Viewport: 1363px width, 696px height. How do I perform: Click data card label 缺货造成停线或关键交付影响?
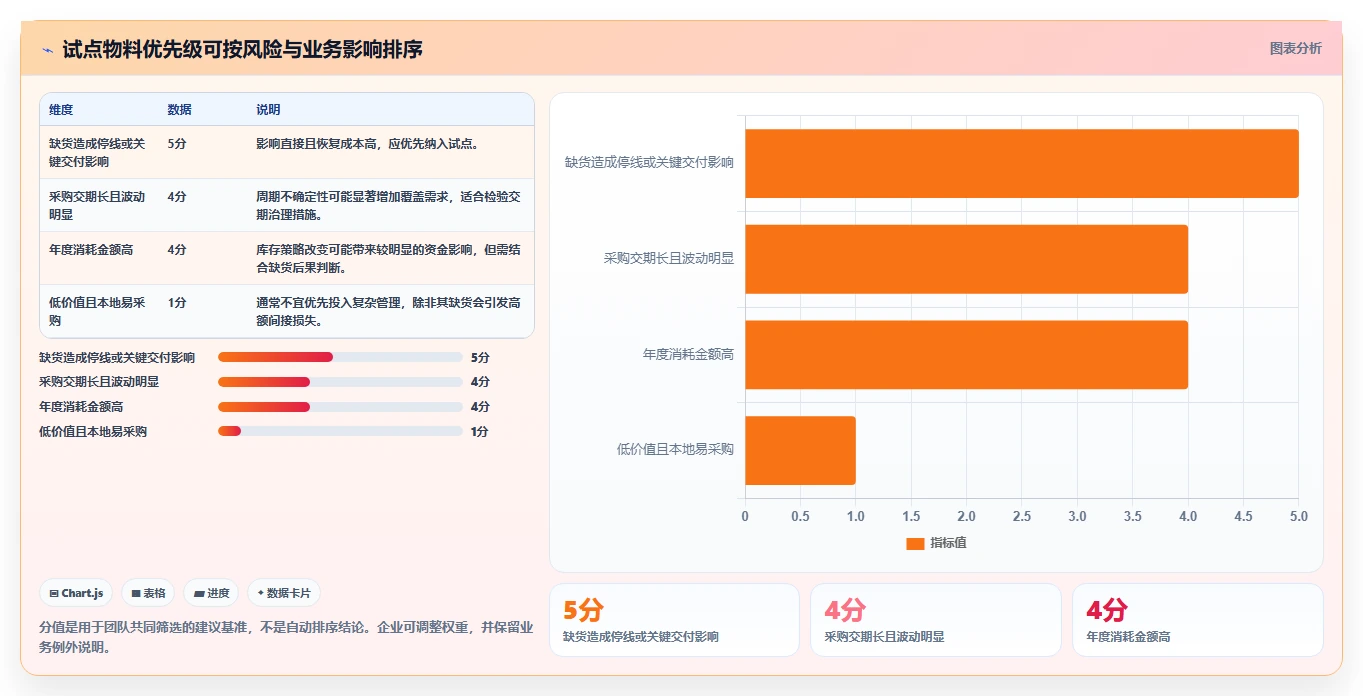641,636
